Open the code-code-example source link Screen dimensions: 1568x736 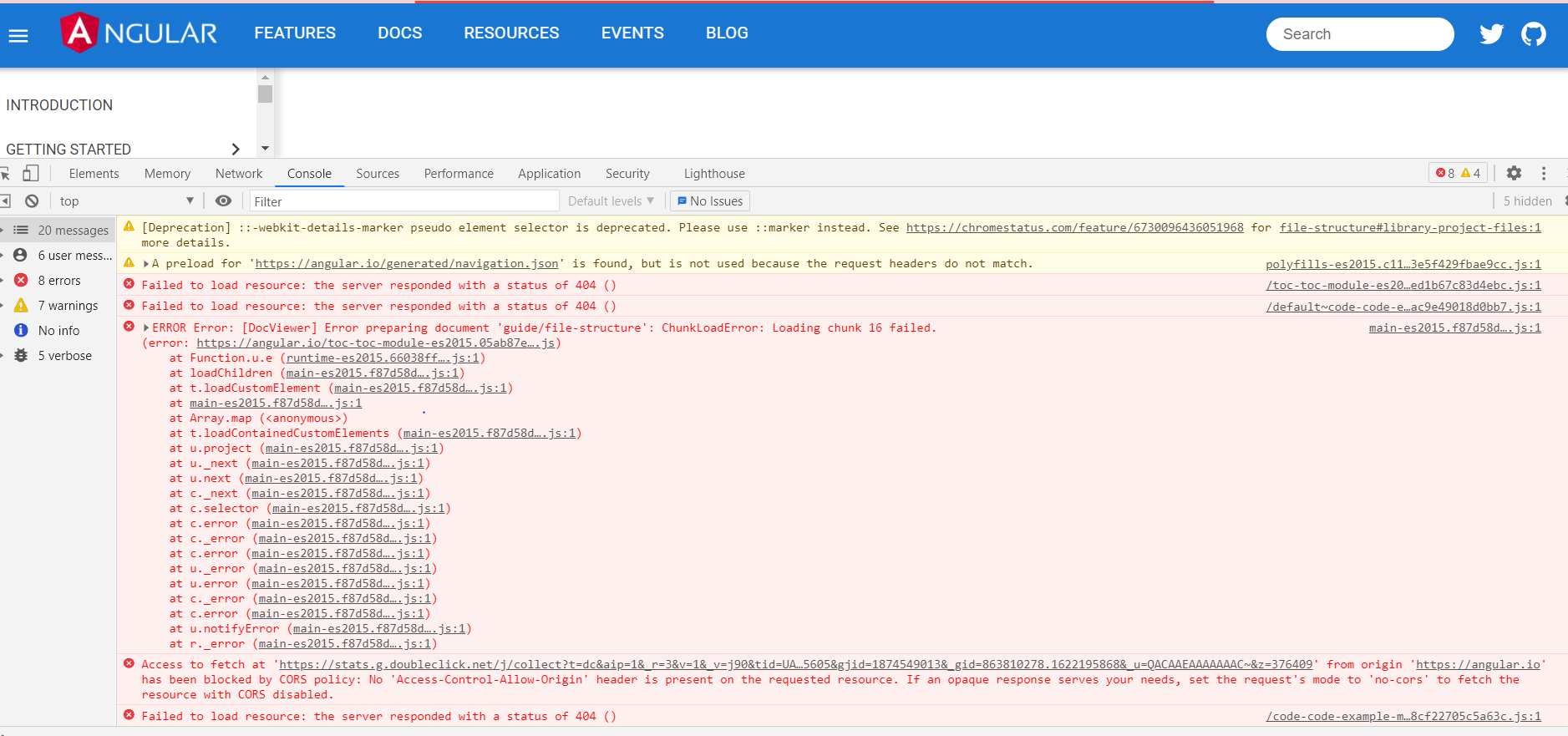pyautogui.click(x=1403, y=716)
